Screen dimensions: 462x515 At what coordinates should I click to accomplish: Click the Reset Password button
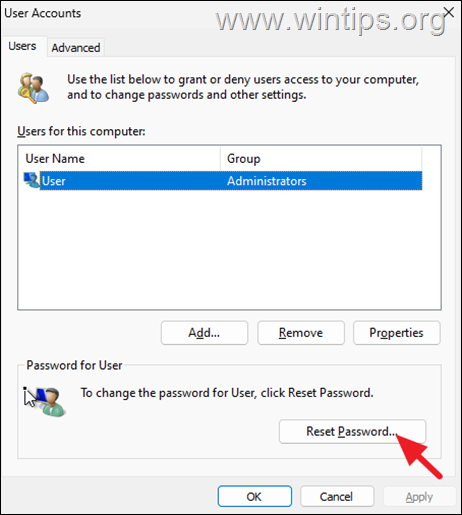352,431
